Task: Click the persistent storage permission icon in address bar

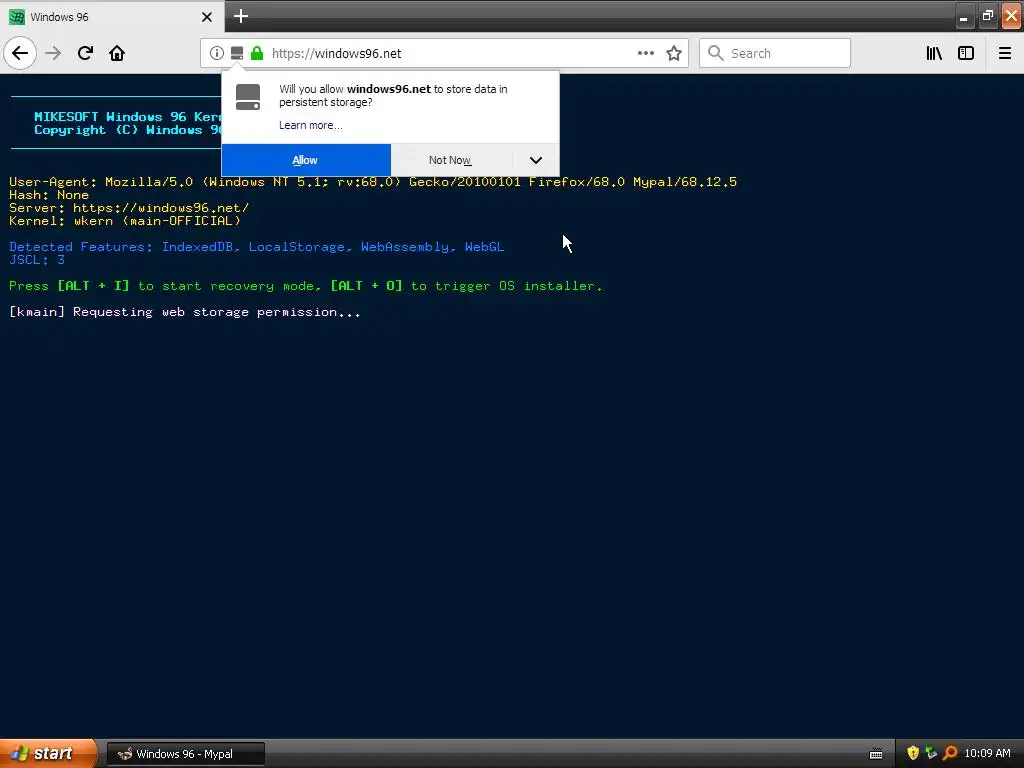Action: (237, 54)
